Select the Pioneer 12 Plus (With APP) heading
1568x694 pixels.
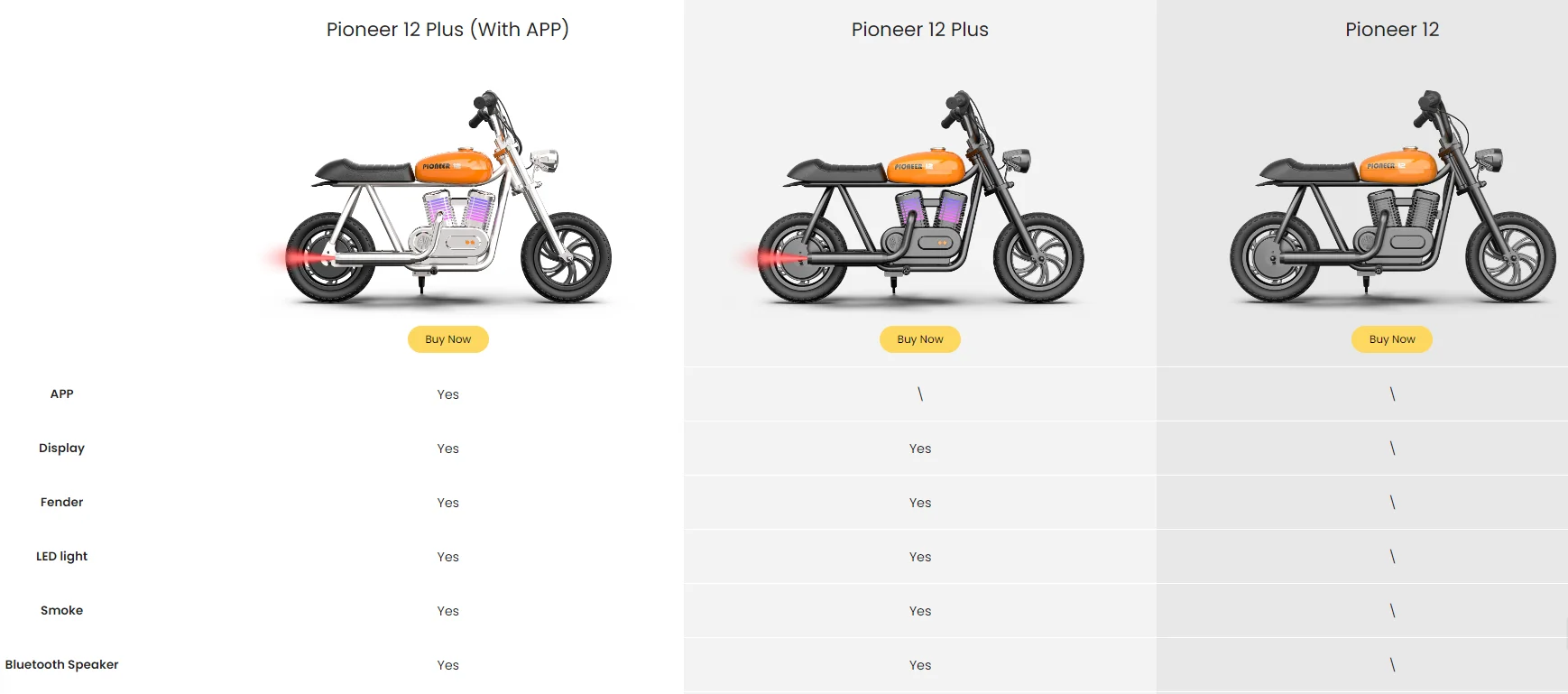447,30
